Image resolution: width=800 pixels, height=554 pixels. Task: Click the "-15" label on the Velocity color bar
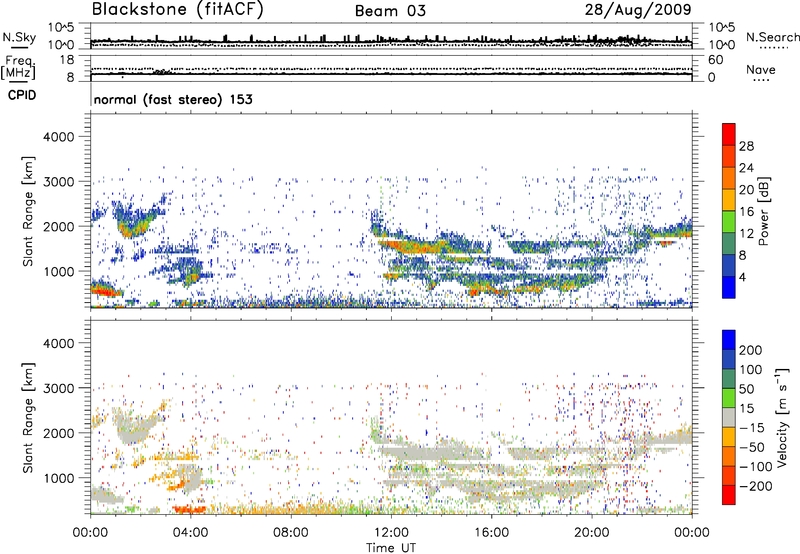(x=752, y=427)
